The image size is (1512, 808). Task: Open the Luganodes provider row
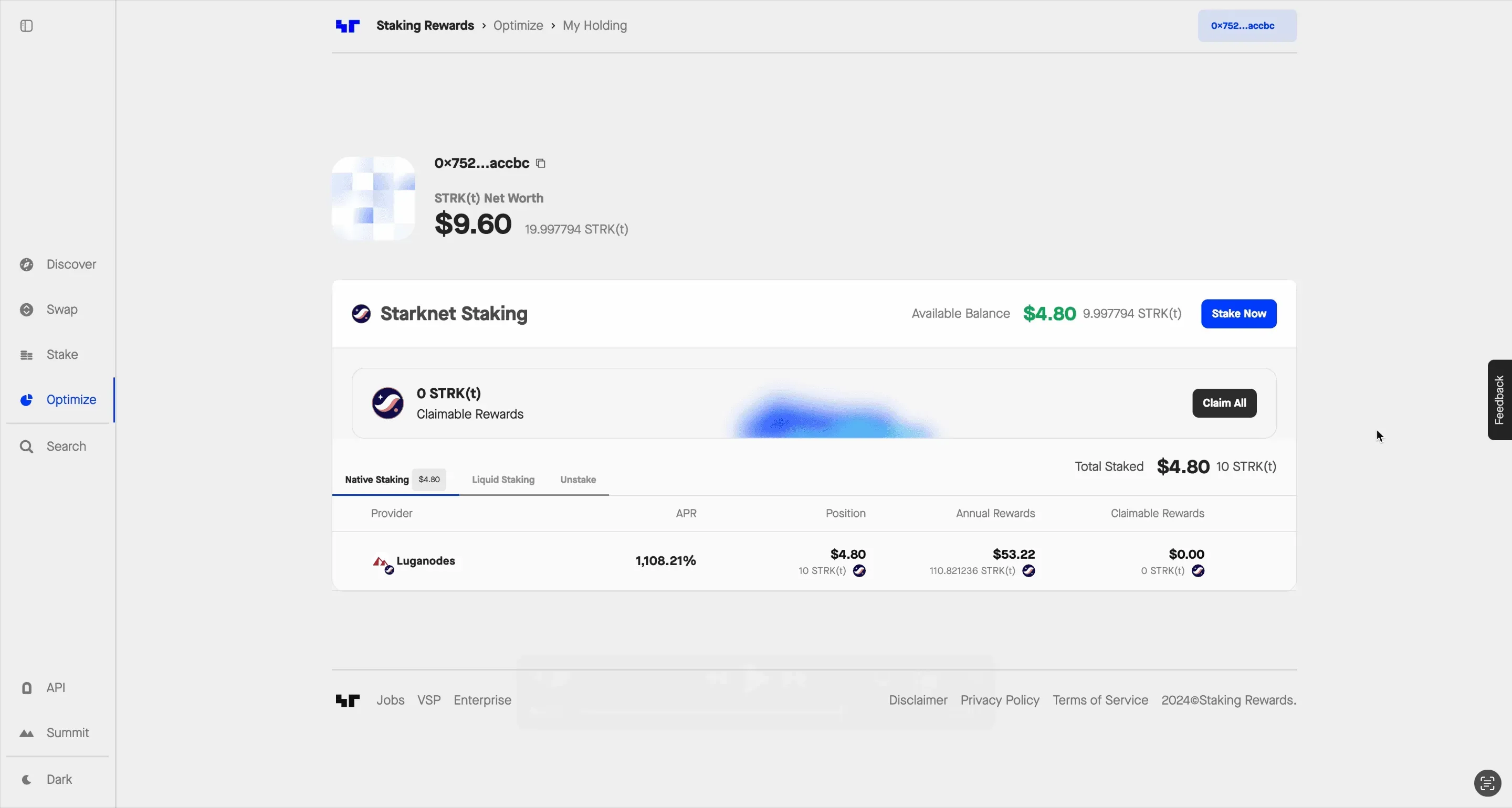[814, 561]
